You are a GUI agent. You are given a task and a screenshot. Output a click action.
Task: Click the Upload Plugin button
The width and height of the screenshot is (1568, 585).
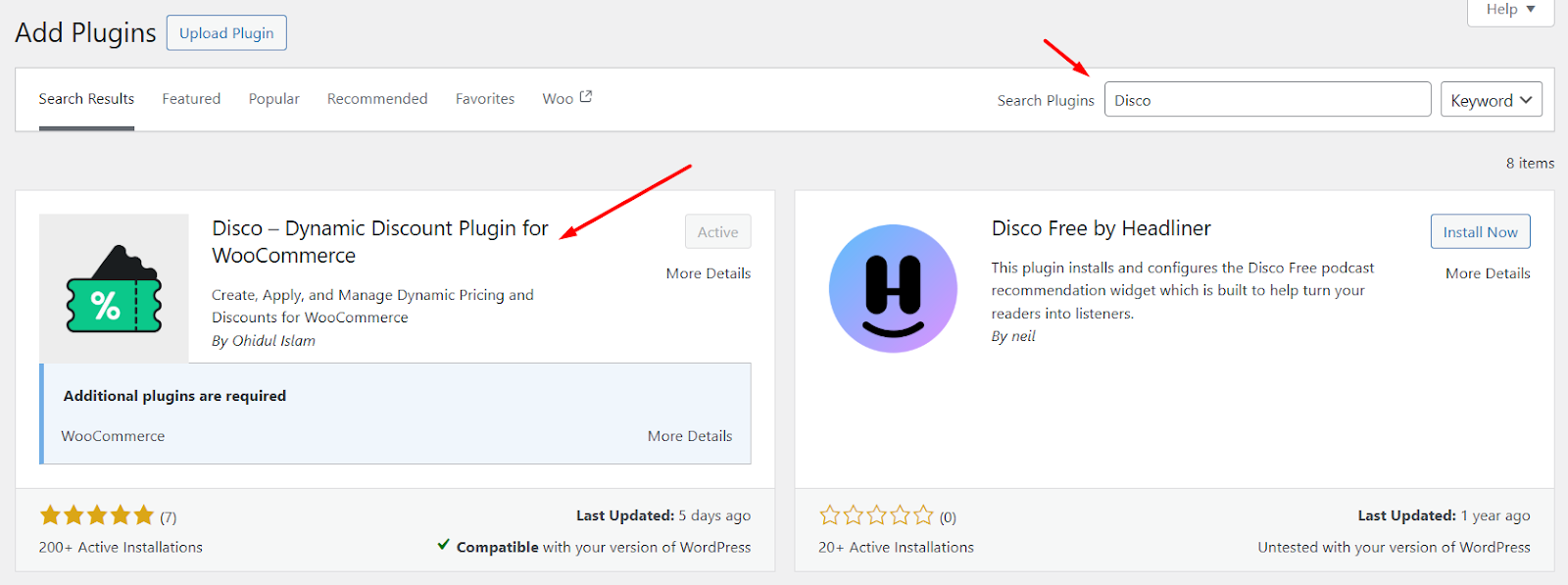pos(226,33)
